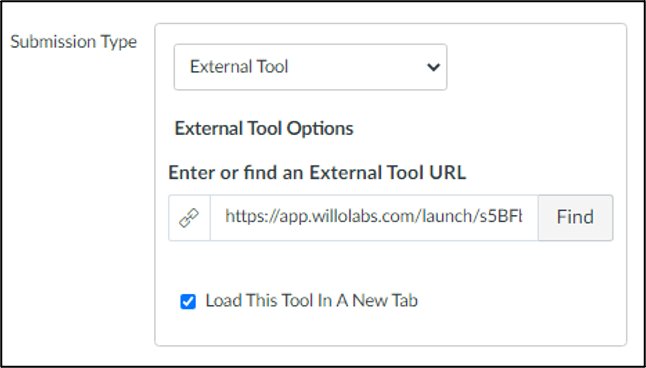Viewport: 646px width, 368px height.
Task: Click into the External Tool URL field
Action: click(x=374, y=218)
